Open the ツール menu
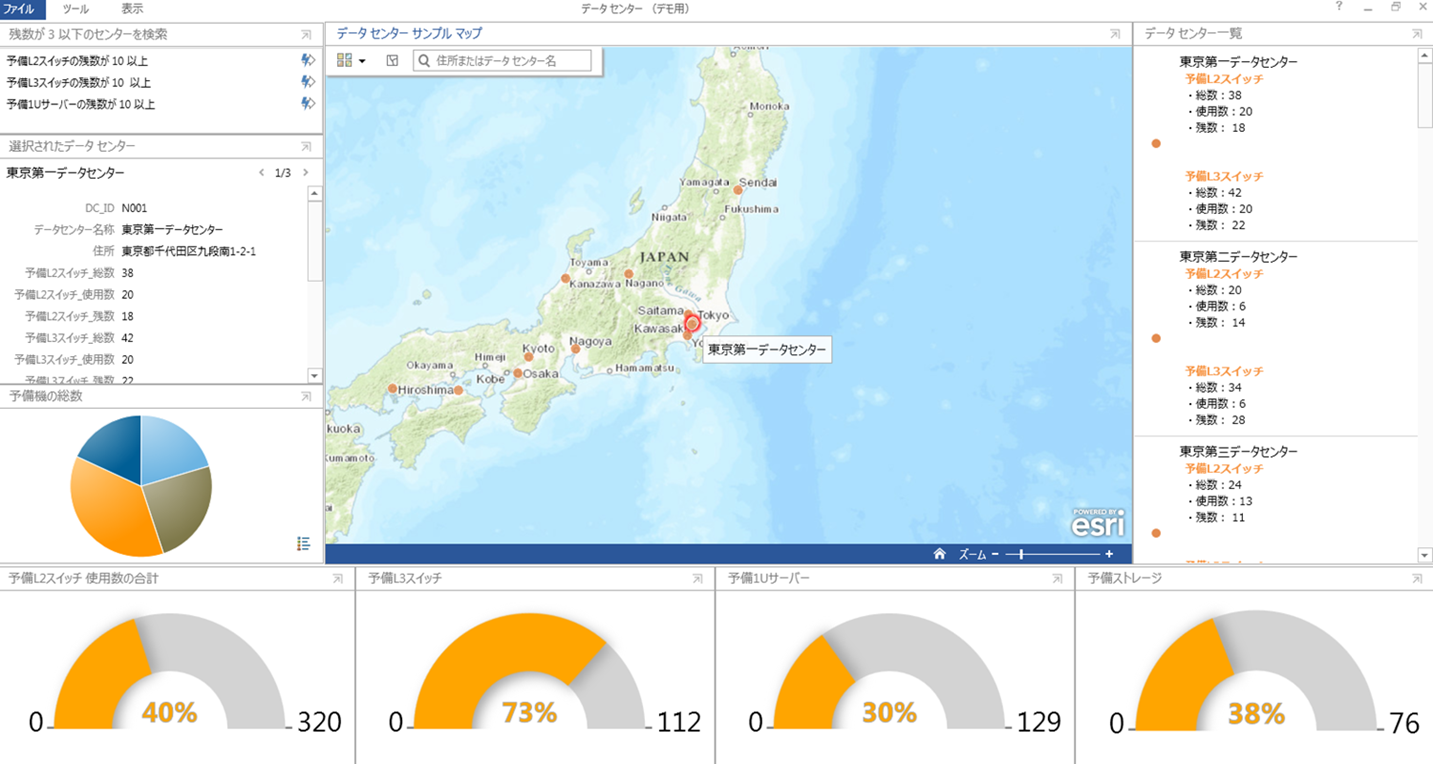This screenshot has height=764, width=1433. click(75, 9)
